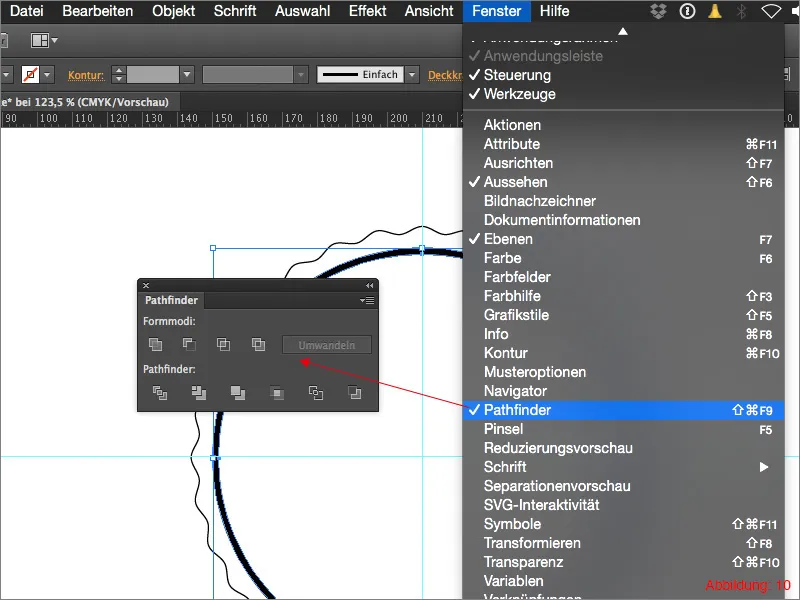Click the stroke color swatch
This screenshot has height=600, width=800.
click(x=31, y=75)
